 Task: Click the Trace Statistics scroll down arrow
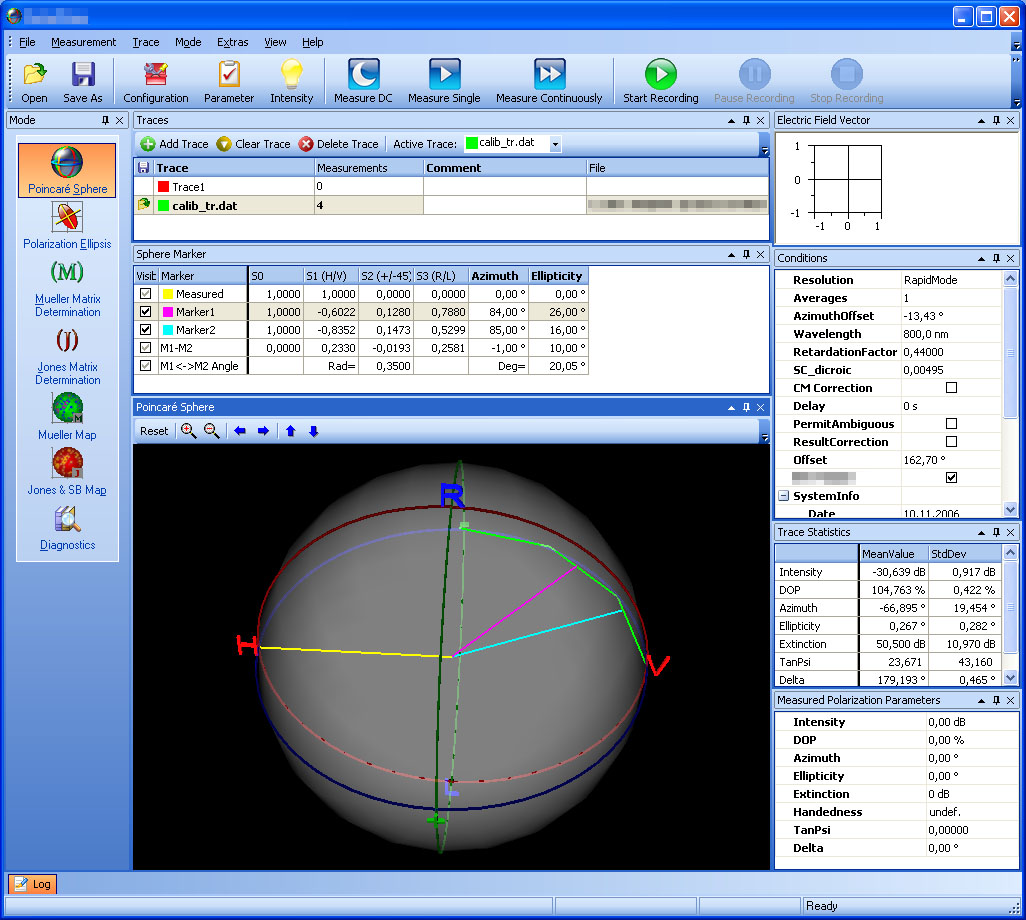click(1010, 678)
